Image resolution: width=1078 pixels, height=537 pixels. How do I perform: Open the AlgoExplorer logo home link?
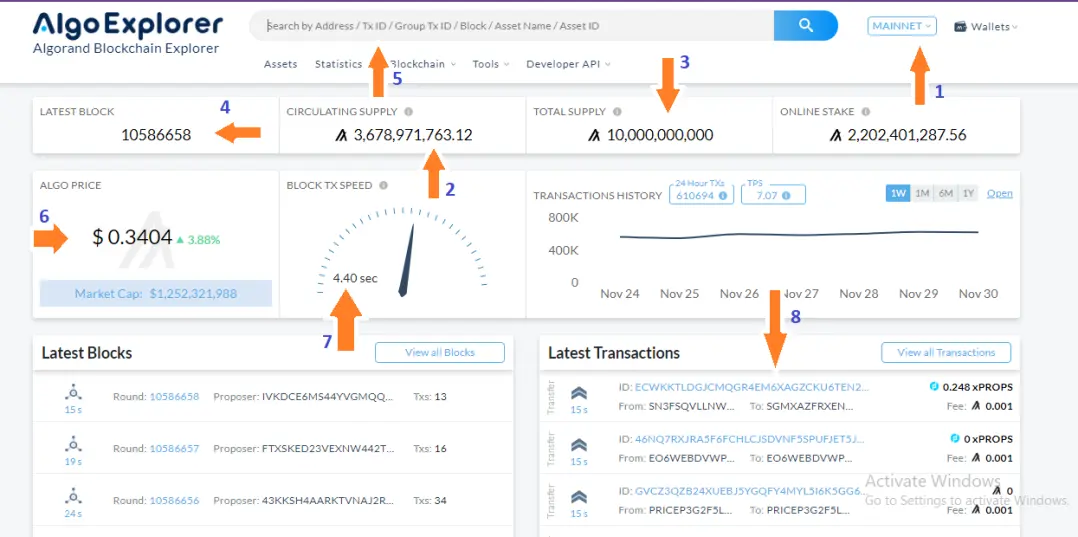(128, 32)
